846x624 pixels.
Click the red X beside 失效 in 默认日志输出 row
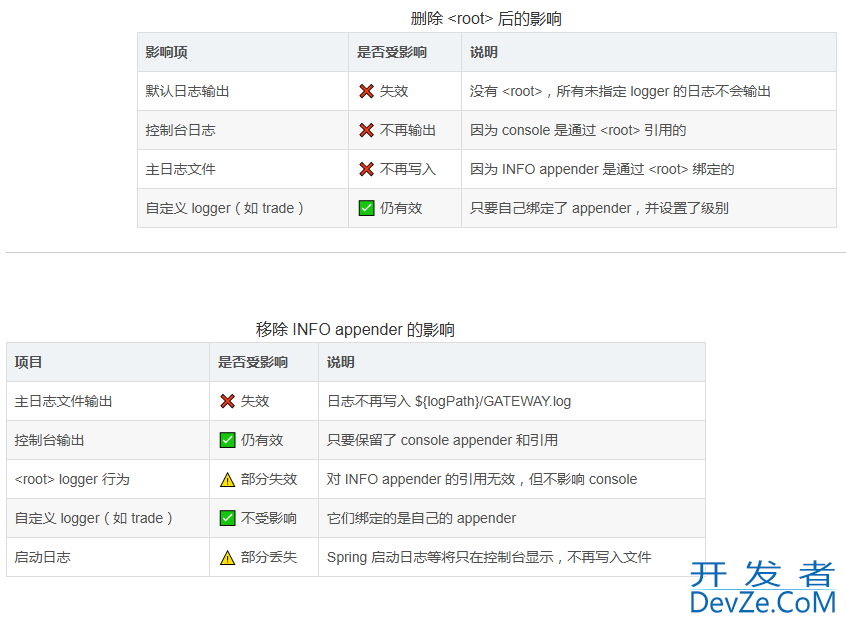coord(366,91)
